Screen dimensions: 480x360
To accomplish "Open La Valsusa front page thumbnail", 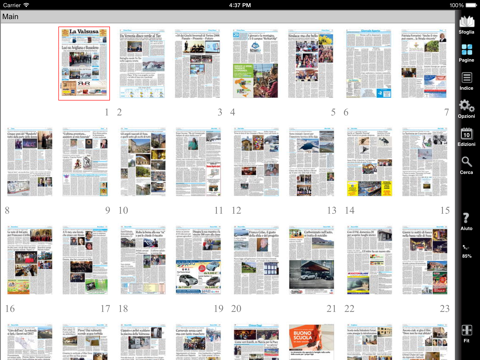I will [x=84, y=63].
